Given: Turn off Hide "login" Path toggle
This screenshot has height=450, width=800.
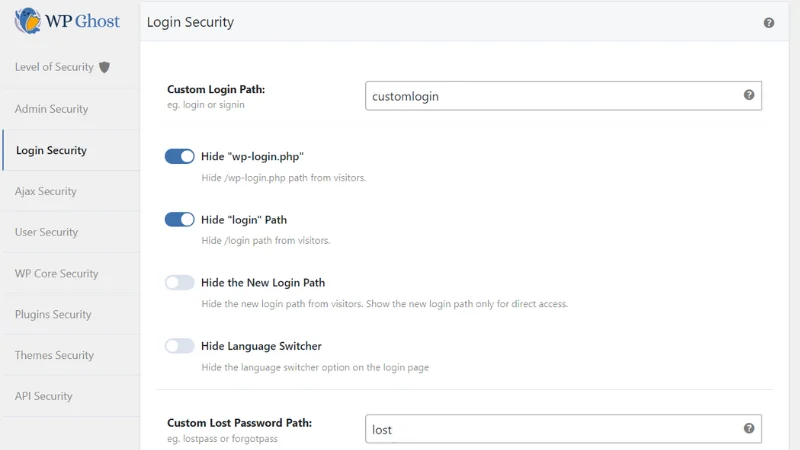Looking at the screenshot, I should [180, 220].
